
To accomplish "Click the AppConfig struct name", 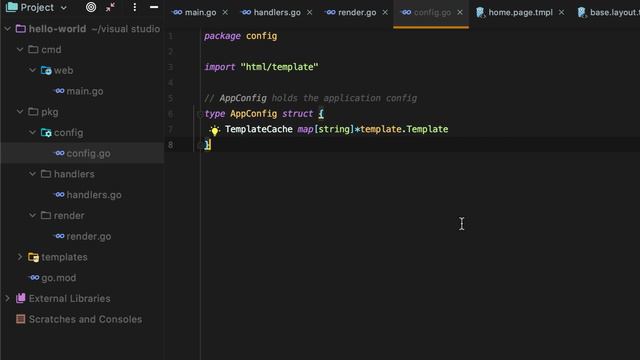I will click(x=253, y=113).
